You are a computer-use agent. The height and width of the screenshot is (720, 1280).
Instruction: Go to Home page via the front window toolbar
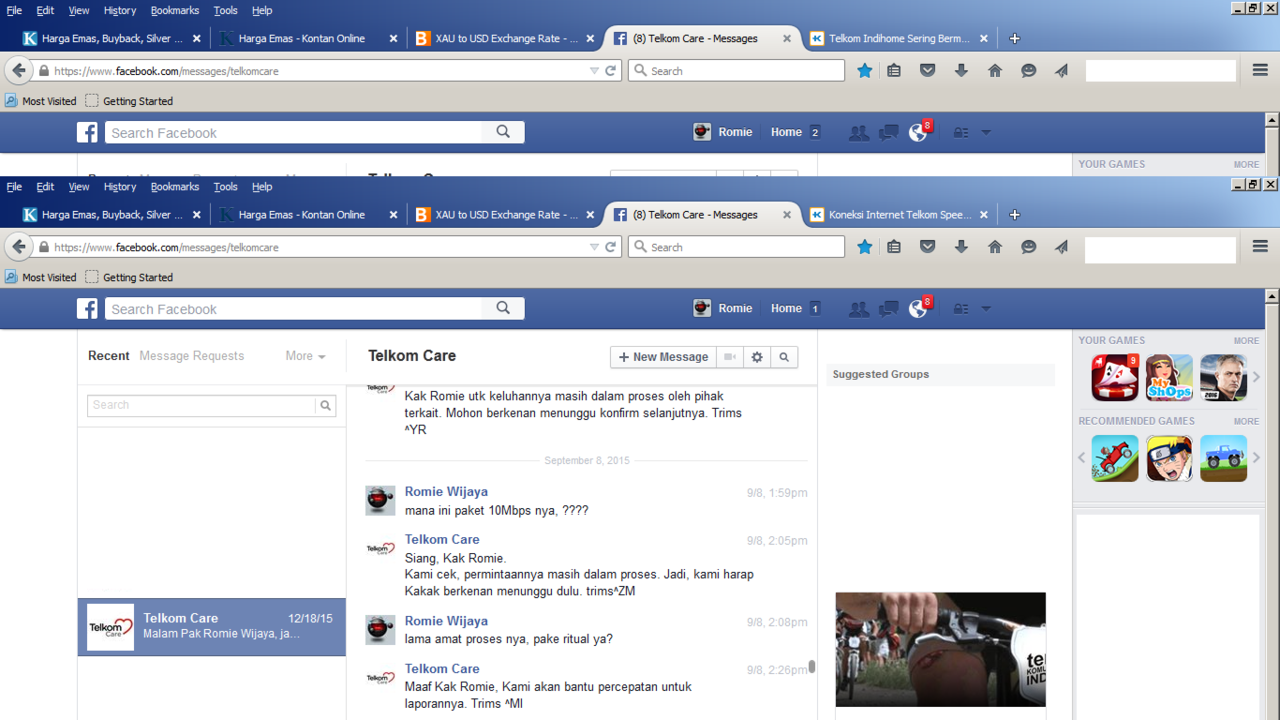tap(995, 247)
